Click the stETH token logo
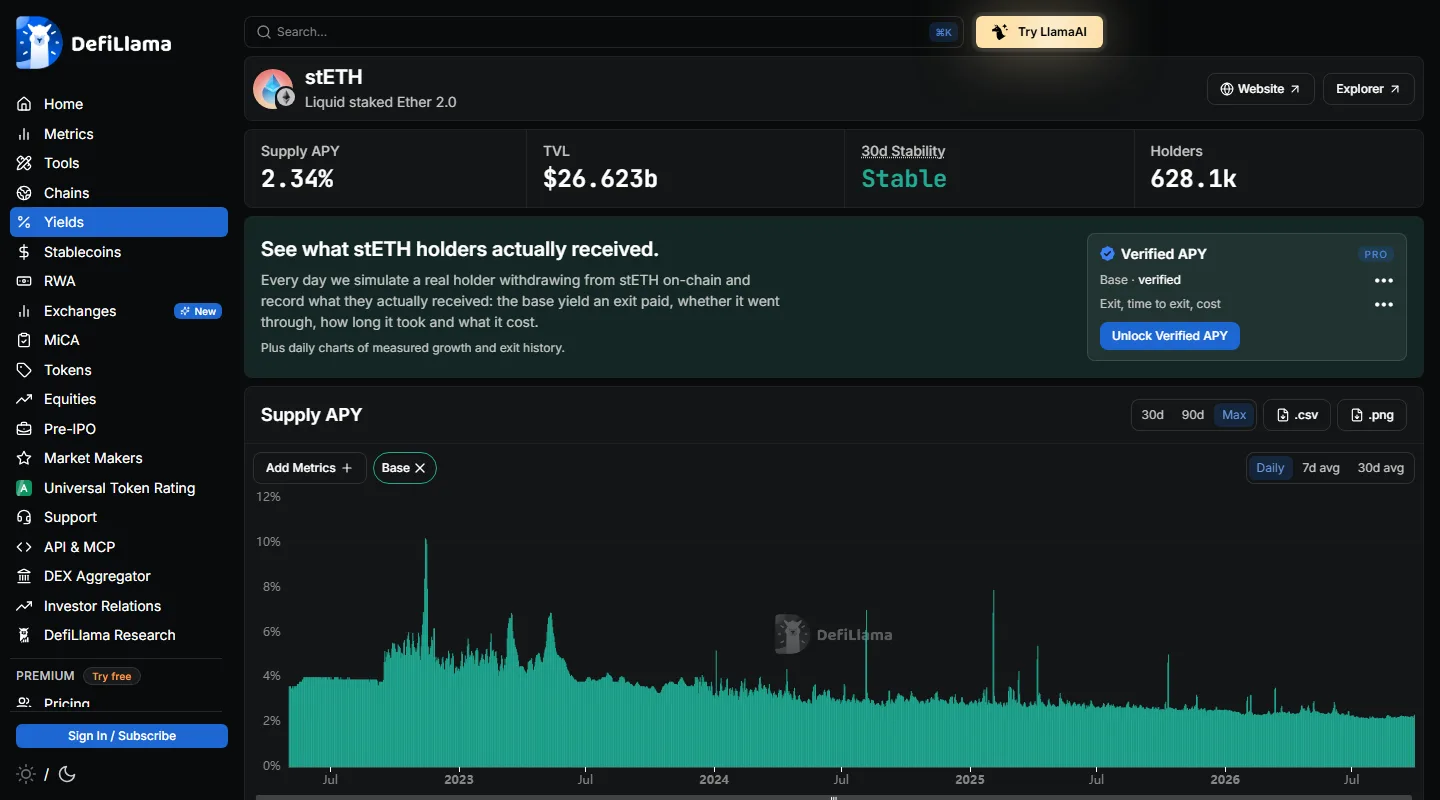This screenshot has width=1440, height=800. coord(273,89)
